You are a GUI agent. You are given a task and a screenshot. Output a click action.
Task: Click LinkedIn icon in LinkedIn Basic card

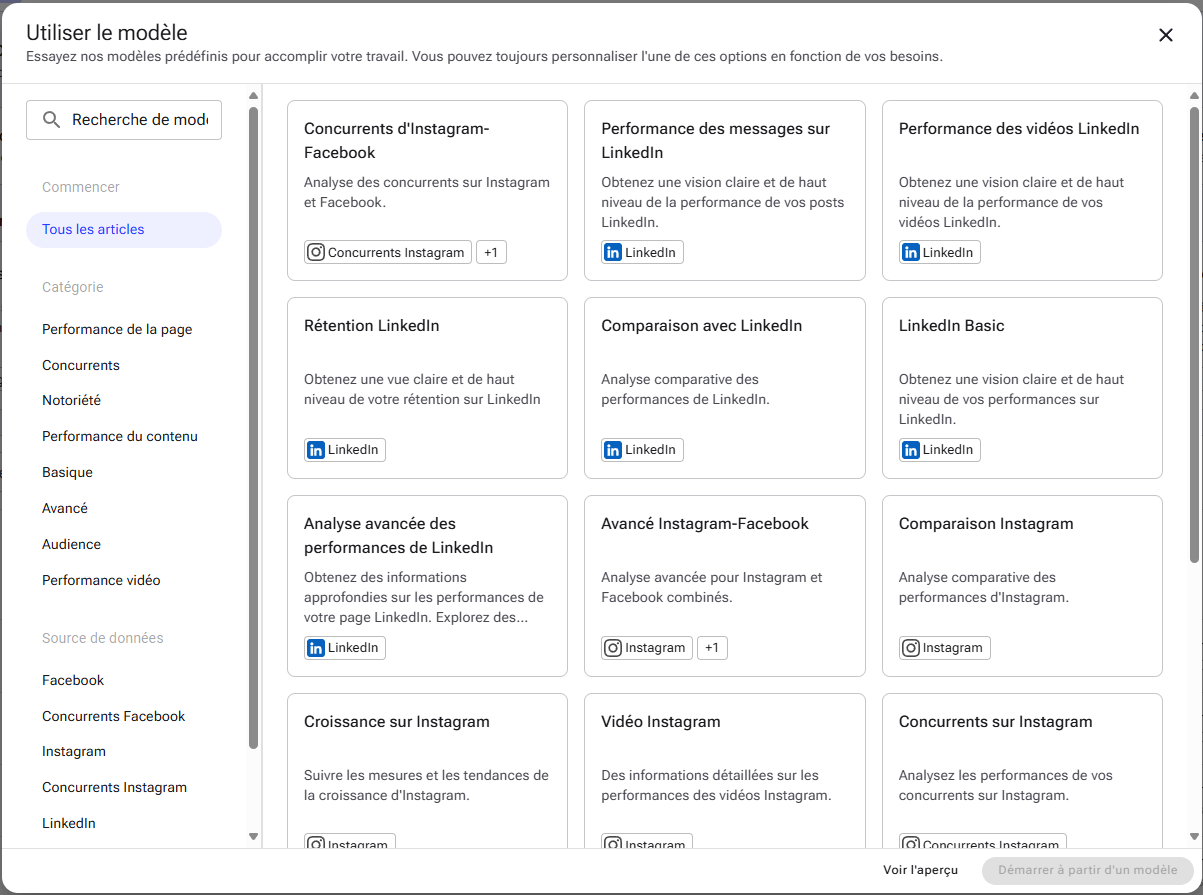pos(911,450)
